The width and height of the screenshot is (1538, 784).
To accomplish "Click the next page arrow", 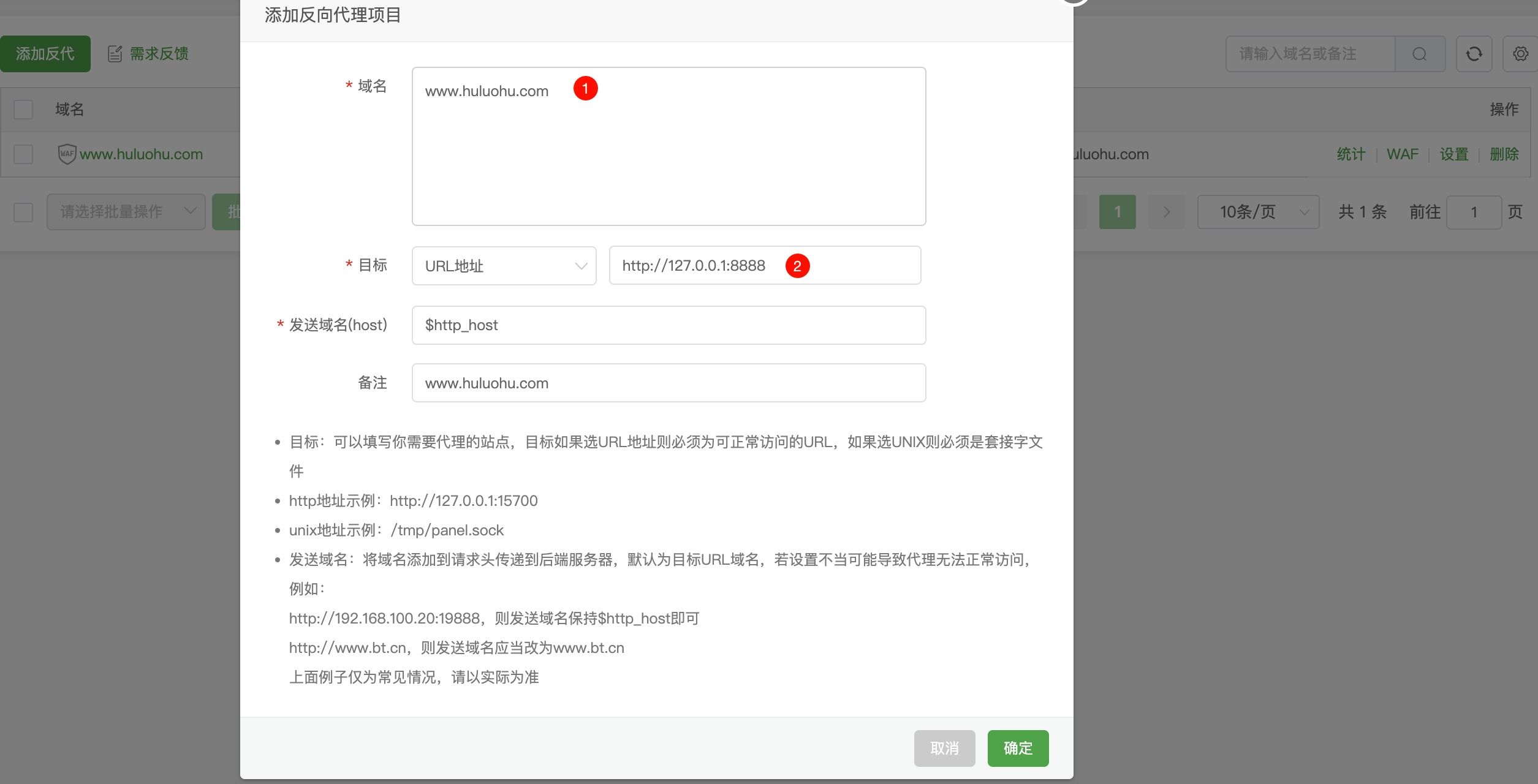I will 1167,212.
